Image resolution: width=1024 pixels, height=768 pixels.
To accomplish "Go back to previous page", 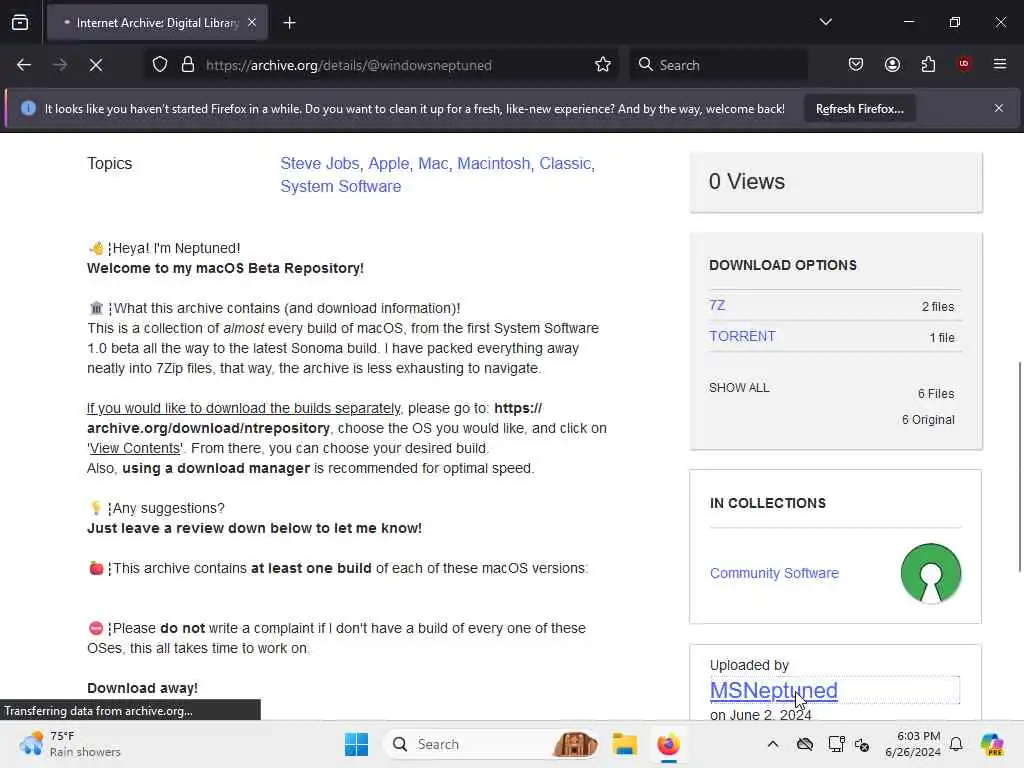I will [x=24, y=65].
